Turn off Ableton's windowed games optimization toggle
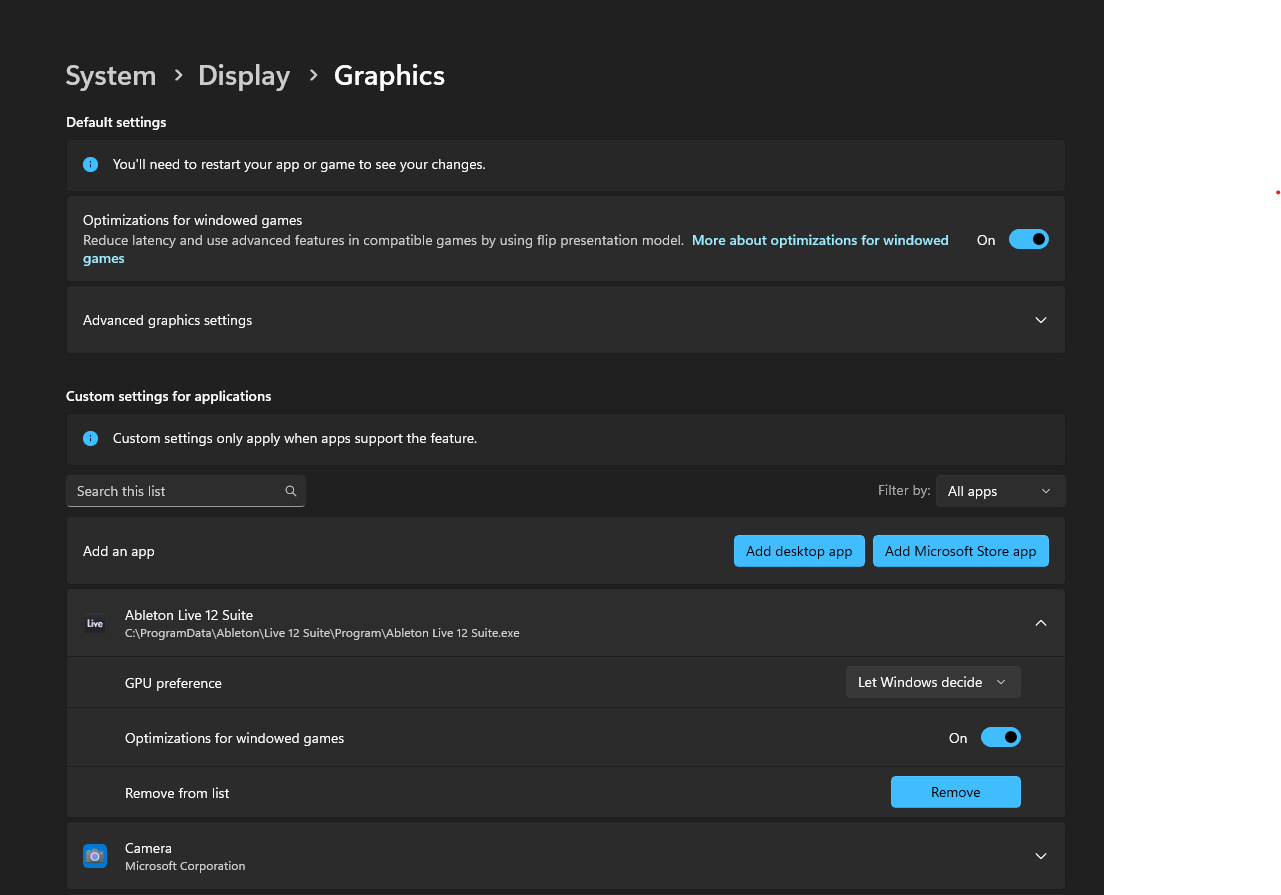The image size is (1281, 895). 1000,737
